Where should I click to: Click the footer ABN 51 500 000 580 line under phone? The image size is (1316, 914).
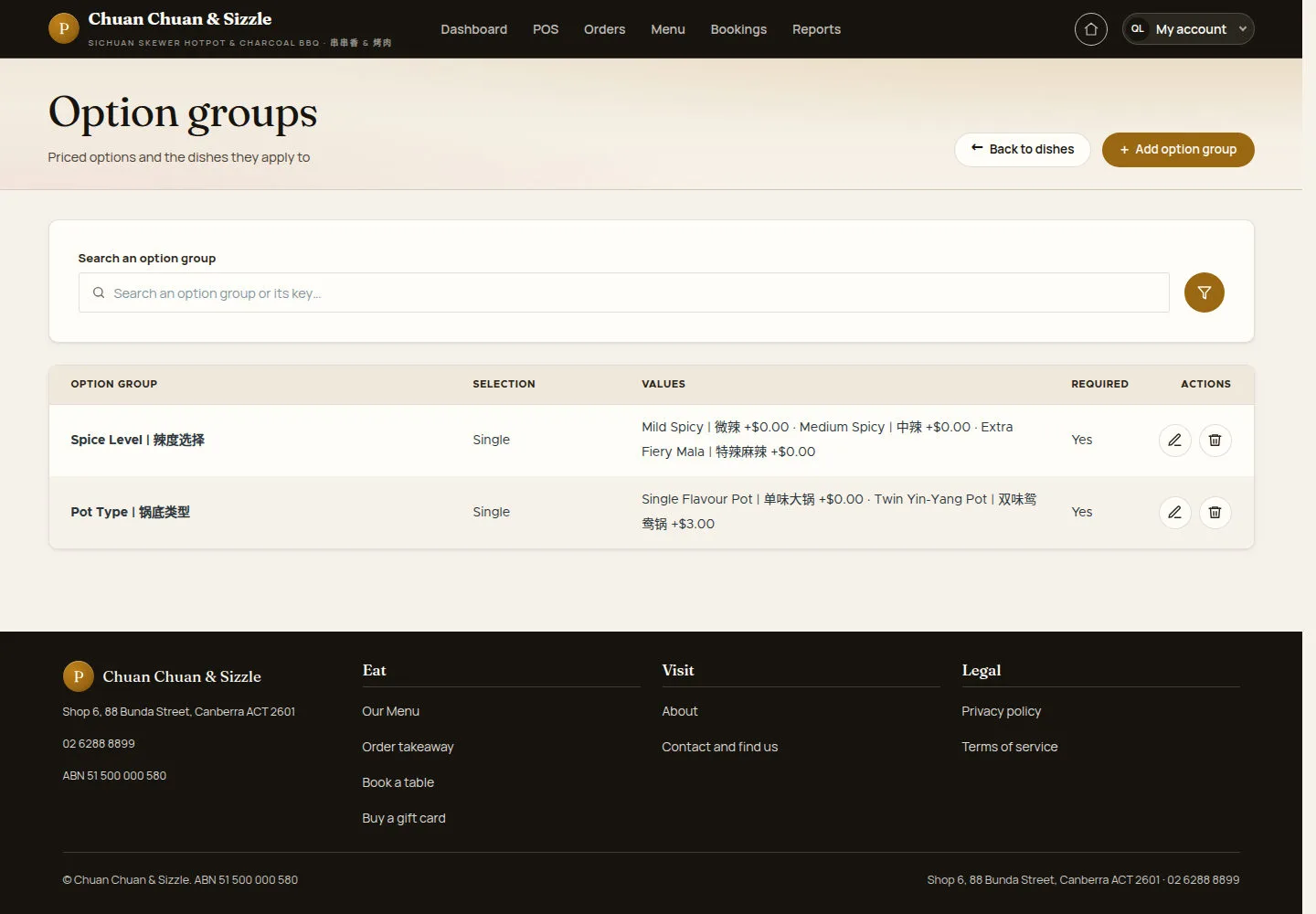(114, 776)
